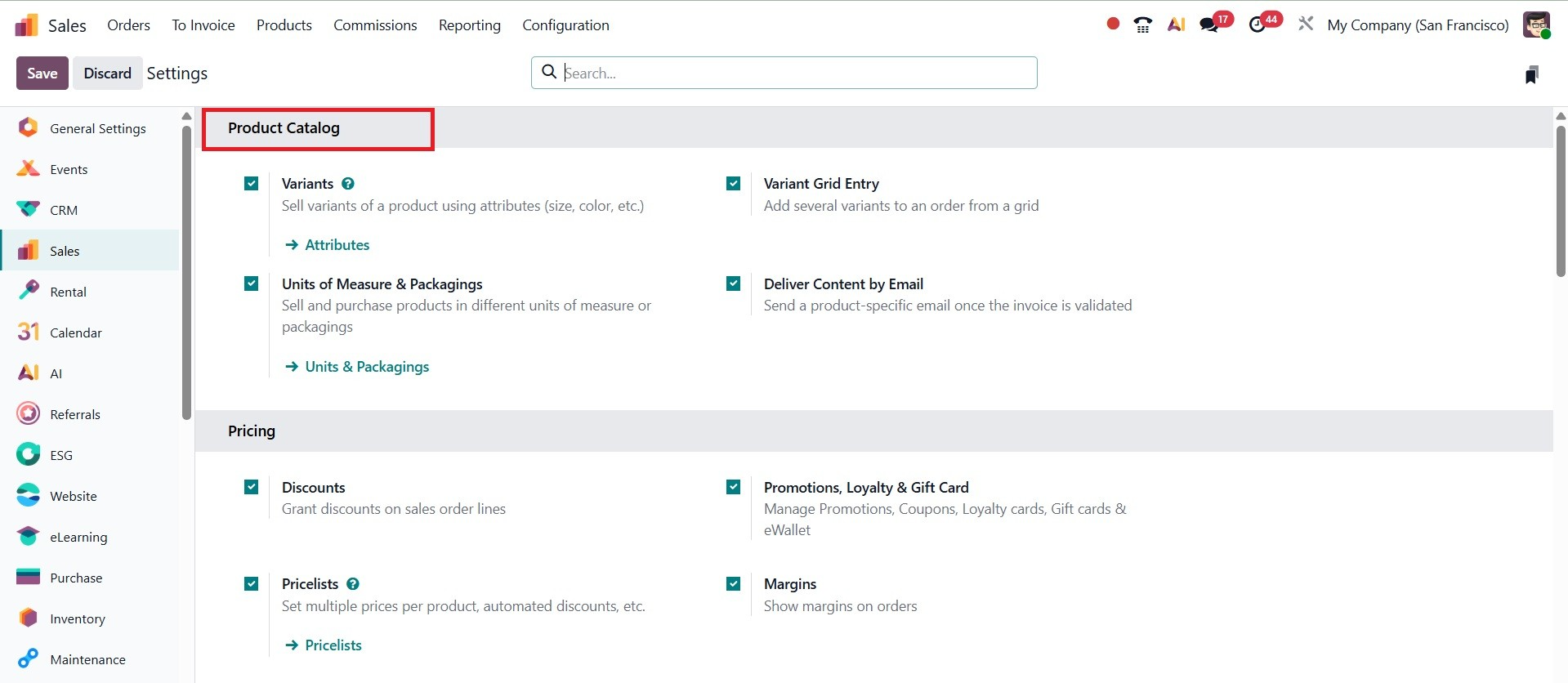Image resolution: width=1568 pixels, height=683 pixels.
Task: Click the debug tools wrench icon
Action: point(1306,25)
